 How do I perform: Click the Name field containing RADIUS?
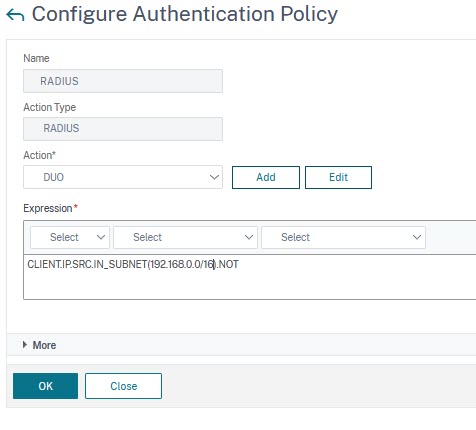pyautogui.click(x=123, y=81)
